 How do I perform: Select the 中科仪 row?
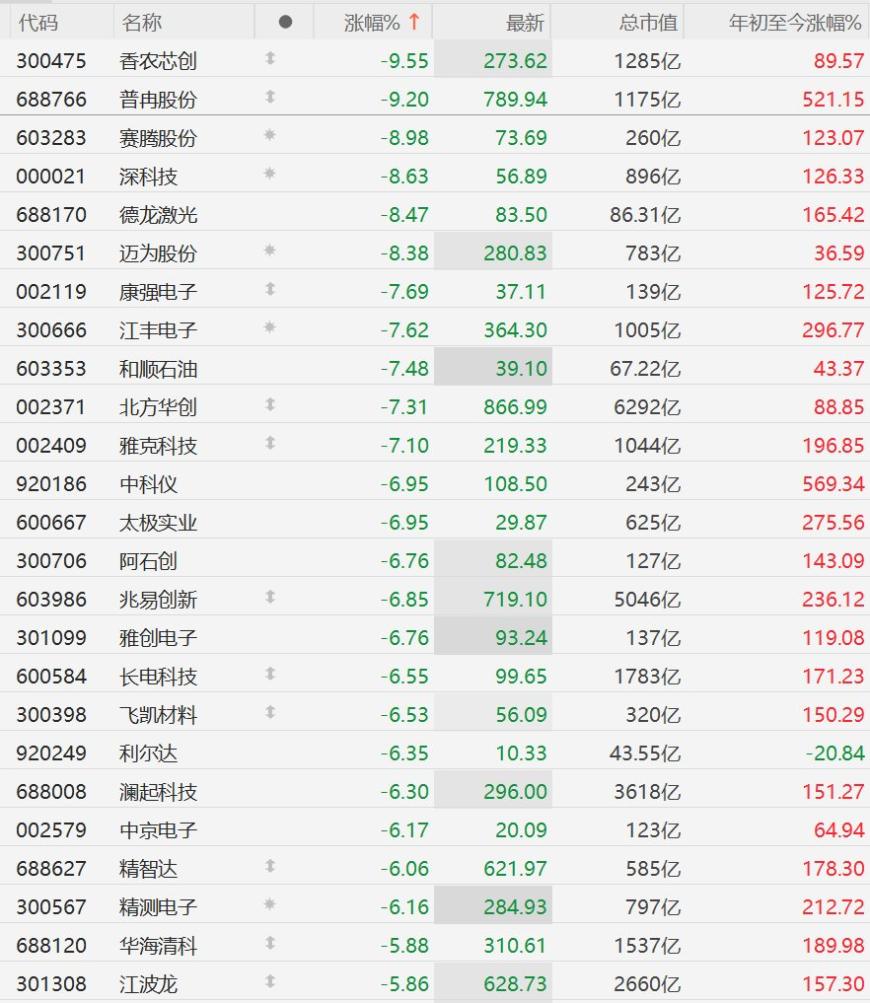point(435,484)
